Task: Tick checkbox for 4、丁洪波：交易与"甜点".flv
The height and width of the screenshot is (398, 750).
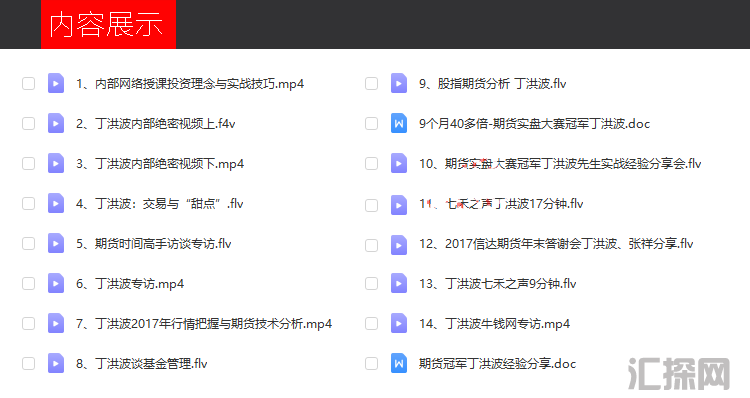Action: tap(29, 203)
